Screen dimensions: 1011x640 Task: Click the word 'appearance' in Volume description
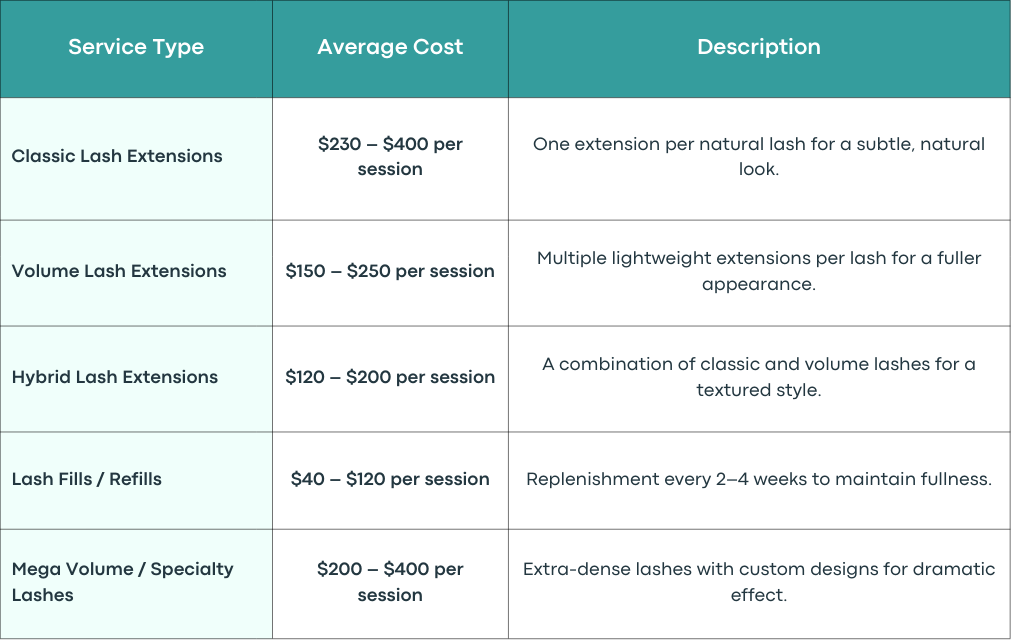pos(757,285)
